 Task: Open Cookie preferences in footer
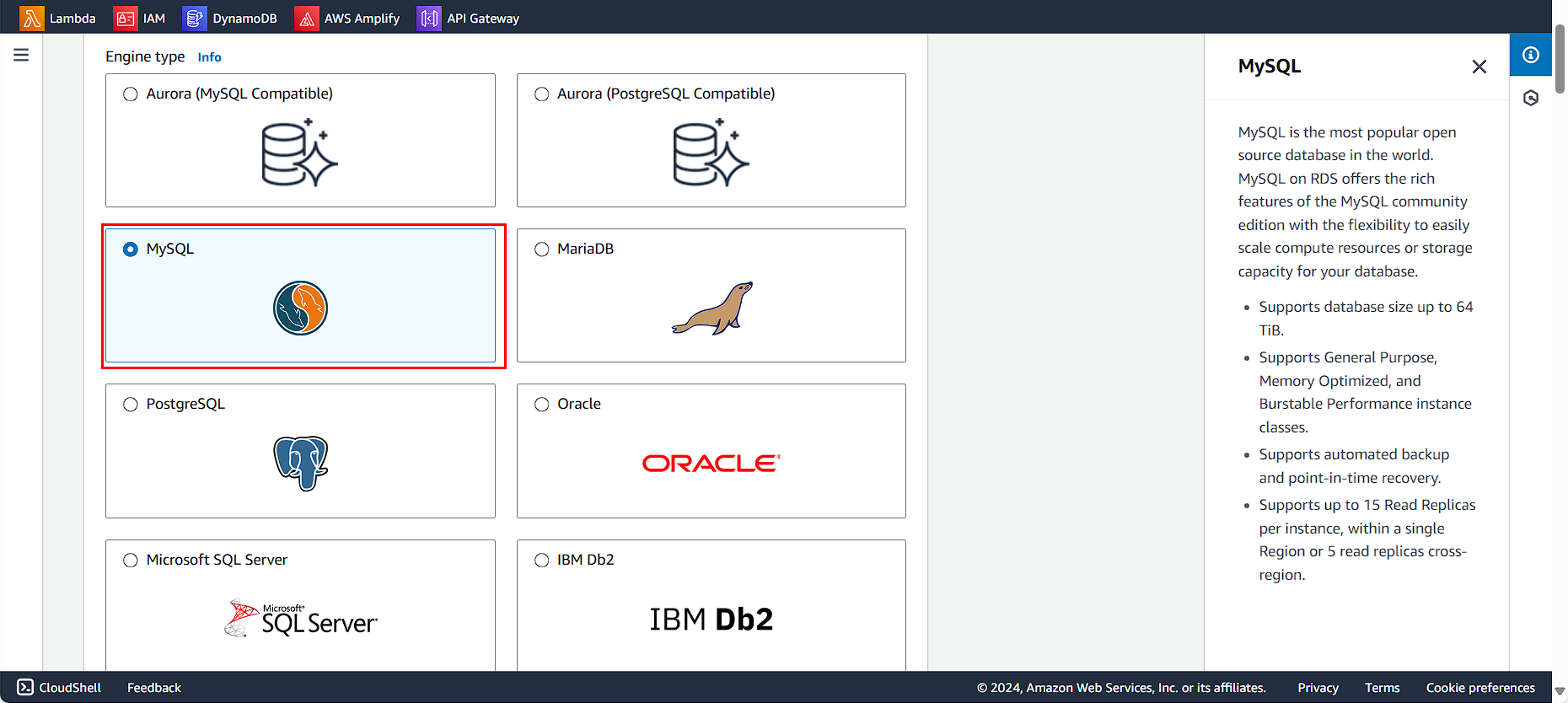coord(1480,688)
